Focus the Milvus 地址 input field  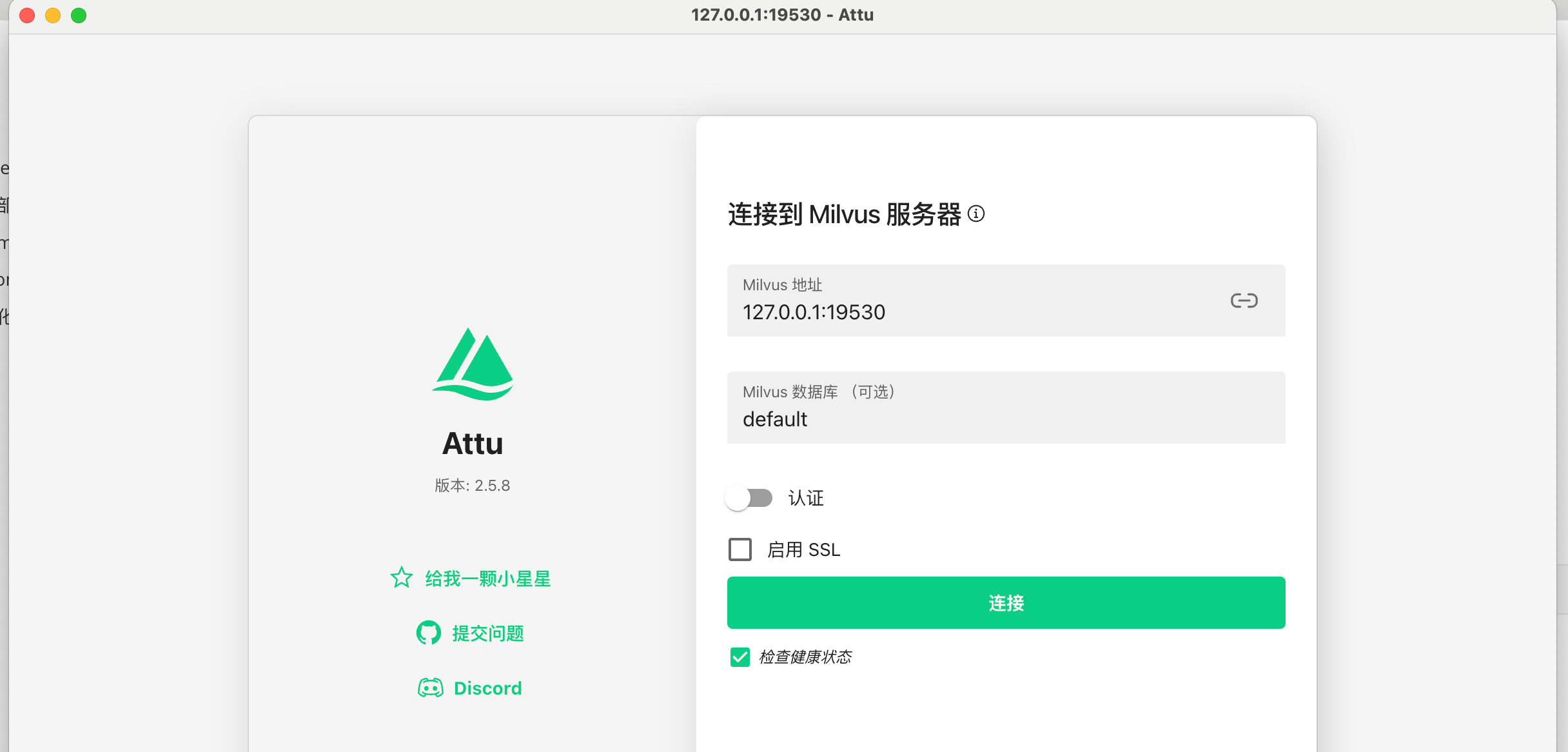coord(1006,301)
